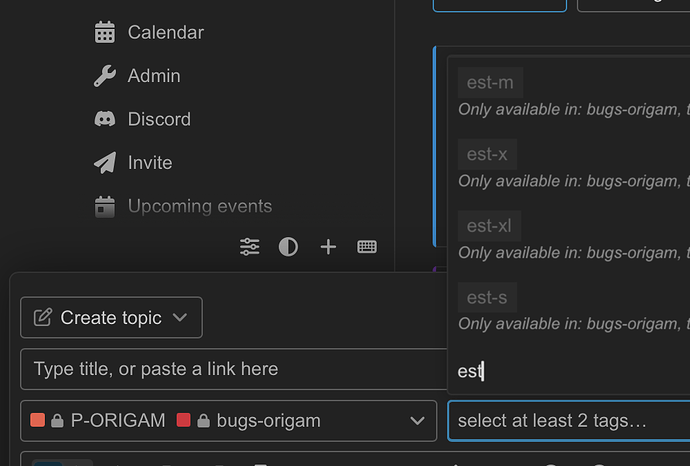This screenshot has width=690, height=466.
Task: Click the topic title input field
Action: pos(234,369)
